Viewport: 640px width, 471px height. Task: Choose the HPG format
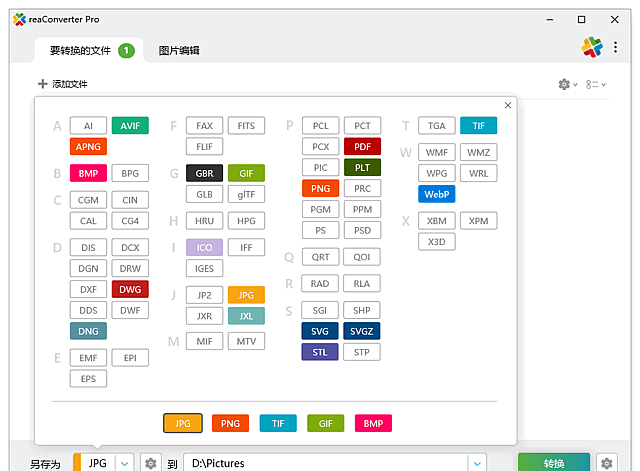tap(246, 221)
